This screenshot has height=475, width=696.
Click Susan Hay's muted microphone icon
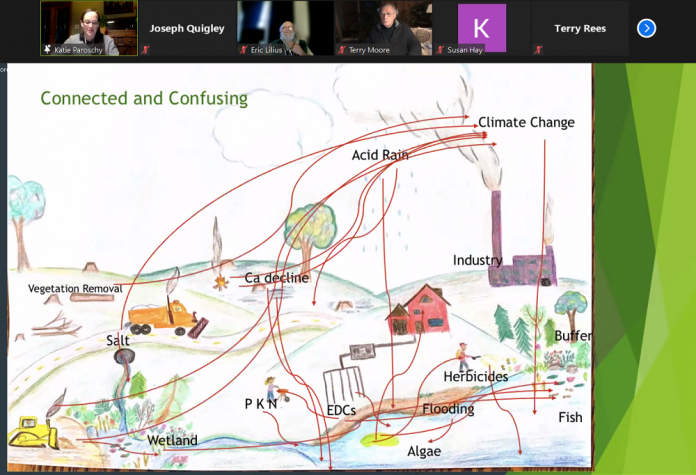tap(440, 49)
